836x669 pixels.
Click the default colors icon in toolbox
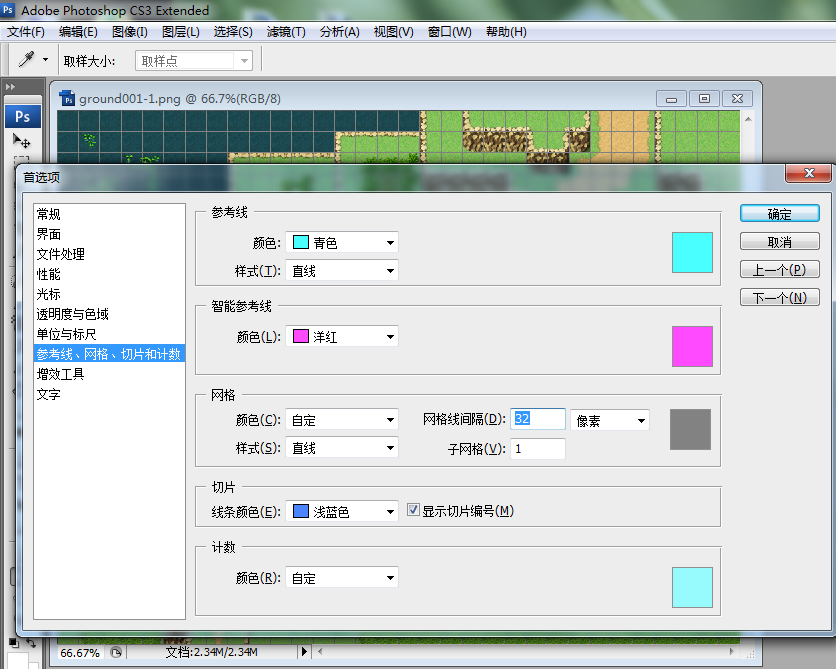[14, 643]
